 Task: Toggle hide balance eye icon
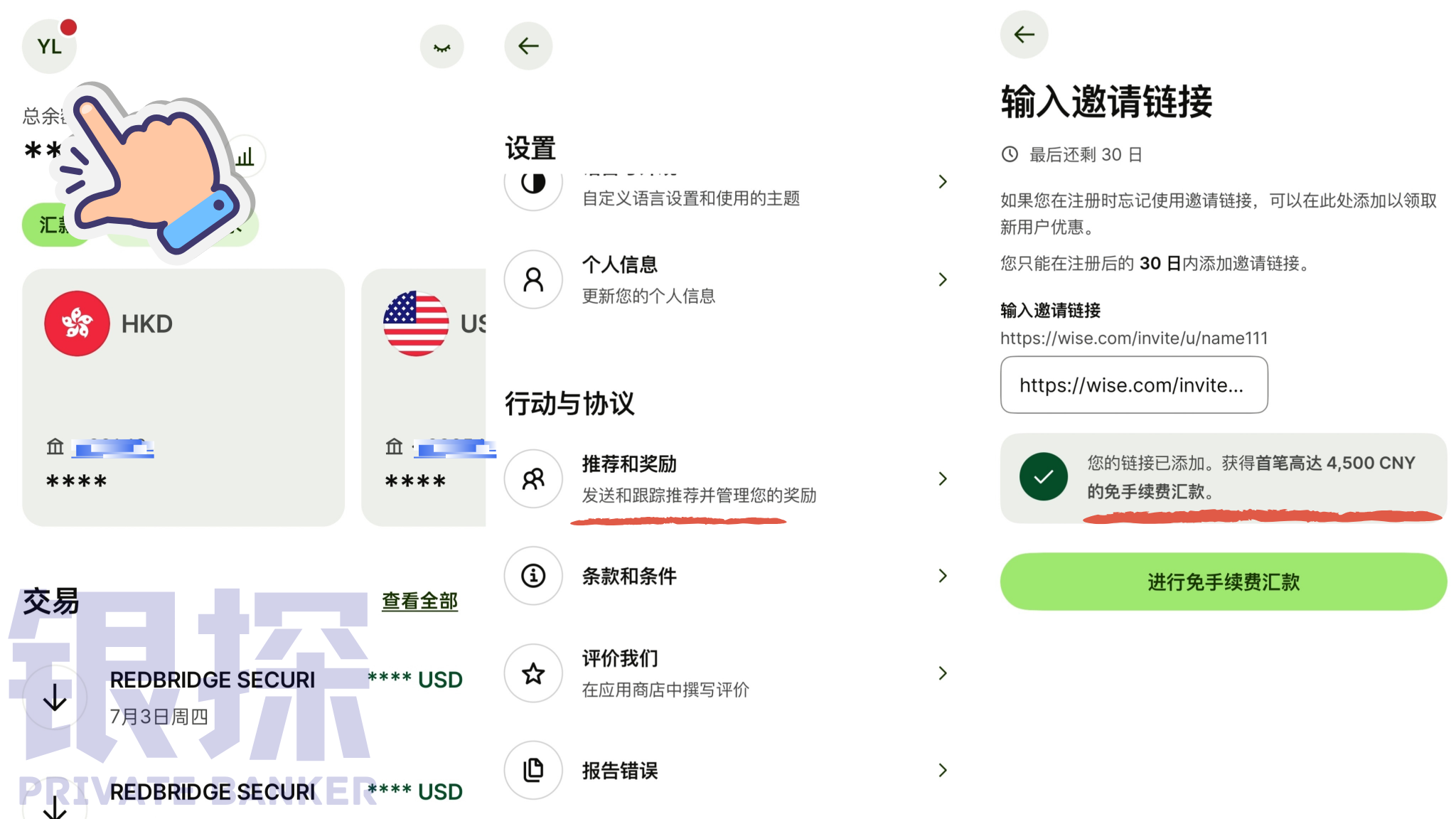coord(441,47)
